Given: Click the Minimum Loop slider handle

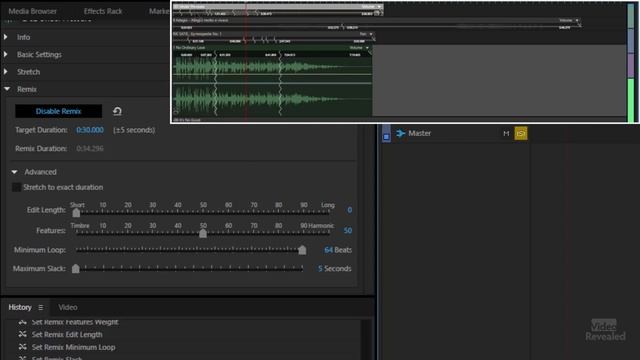Looking at the screenshot, I should click(x=302, y=250).
